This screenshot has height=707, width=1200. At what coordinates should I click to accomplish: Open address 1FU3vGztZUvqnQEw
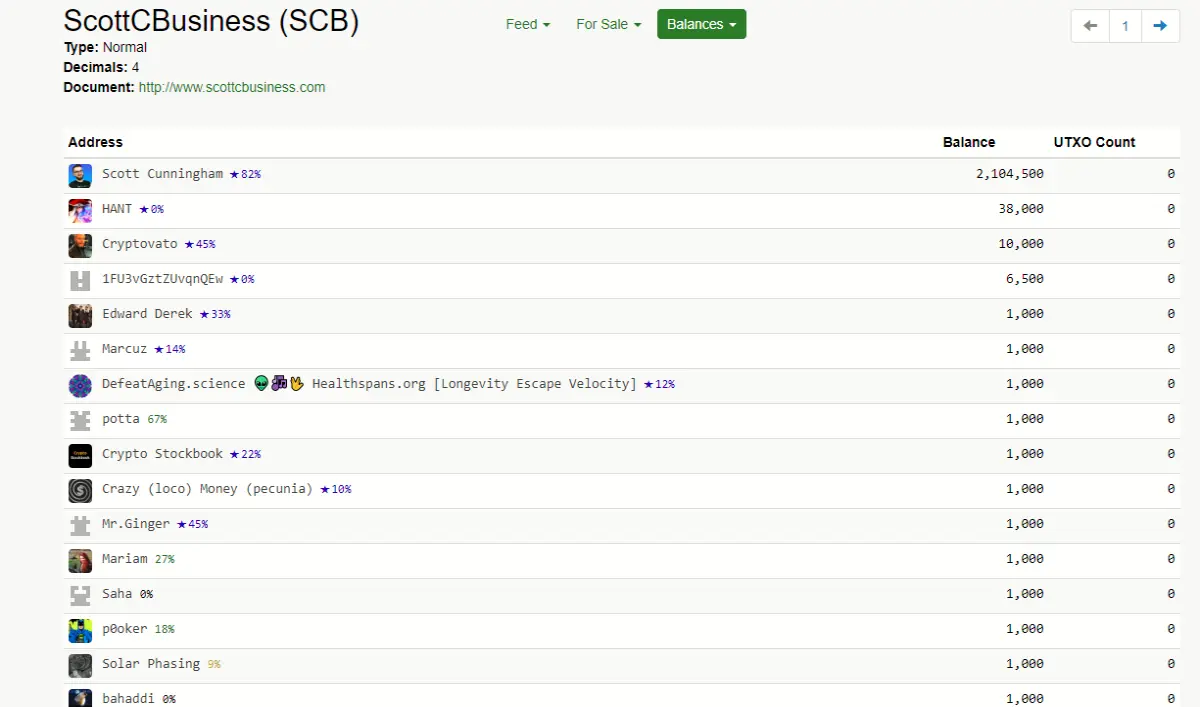(x=162, y=279)
